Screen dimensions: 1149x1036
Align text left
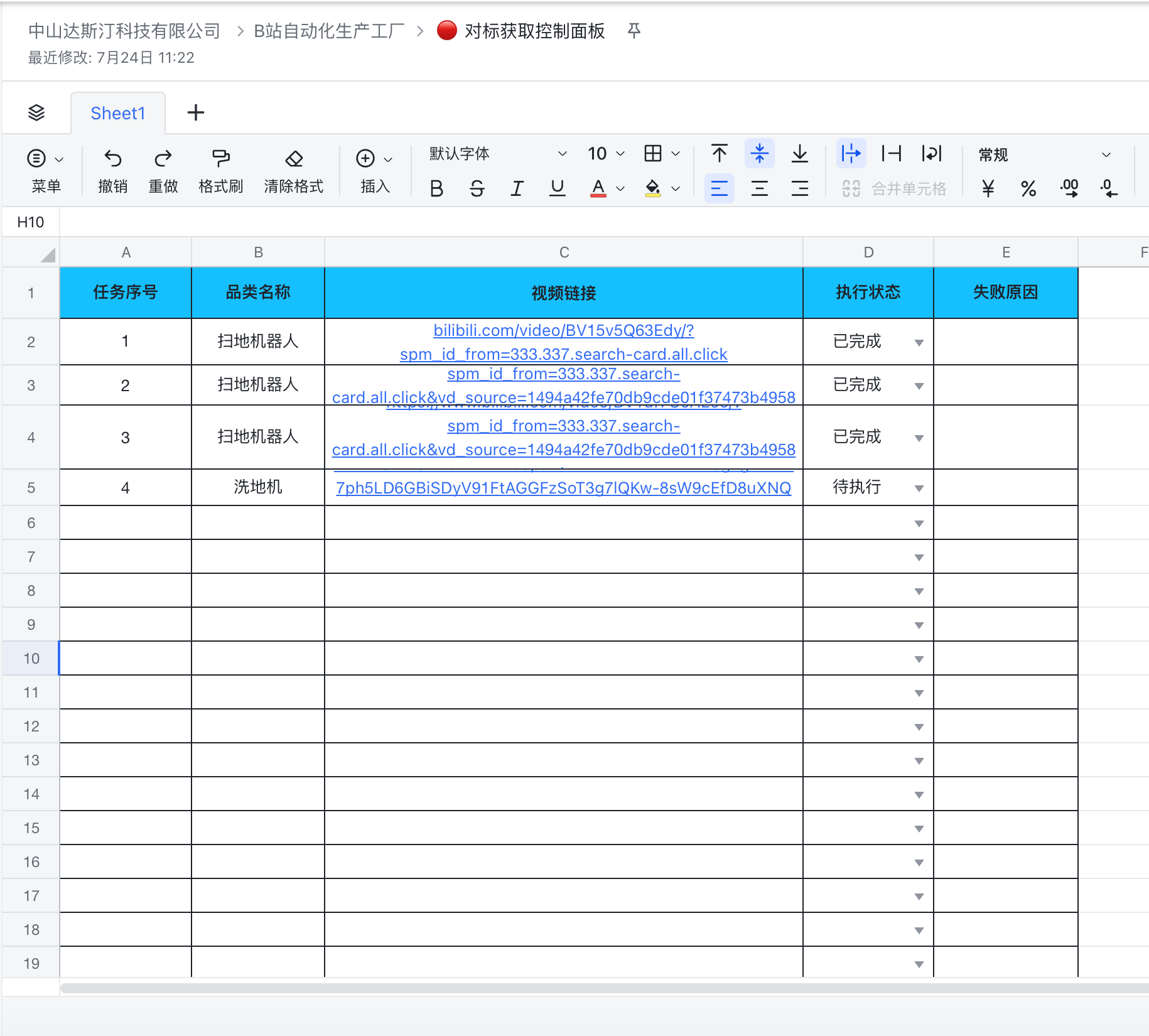click(720, 188)
